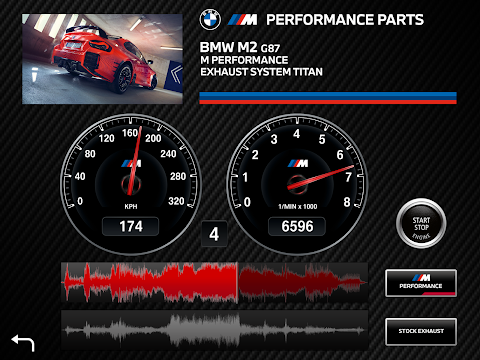The width and height of the screenshot is (480, 360).
Task: Click the M logo inside the speedometer
Action: [131, 163]
